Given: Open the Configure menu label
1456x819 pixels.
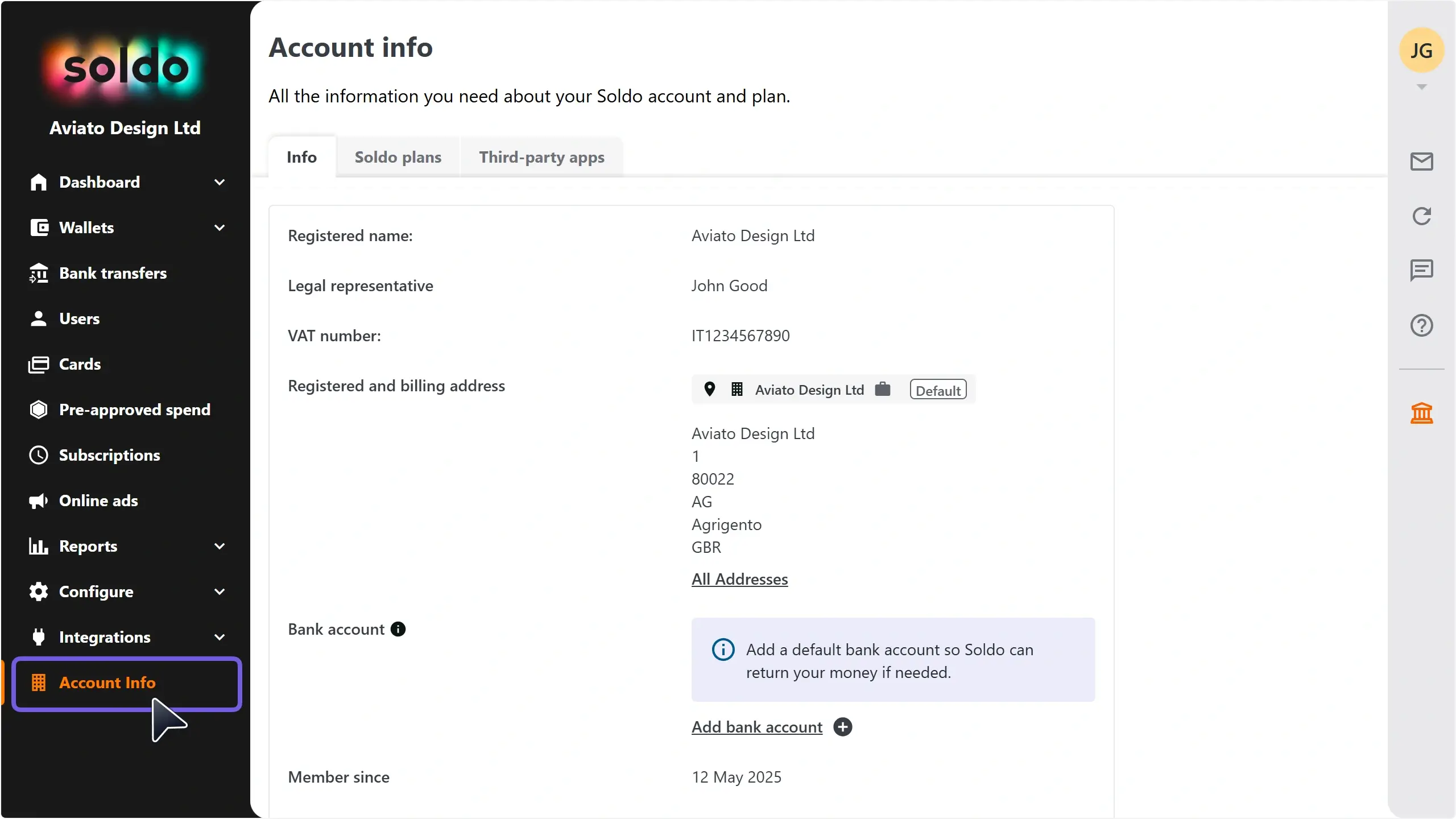Looking at the screenshot, I should pos(96,591).
